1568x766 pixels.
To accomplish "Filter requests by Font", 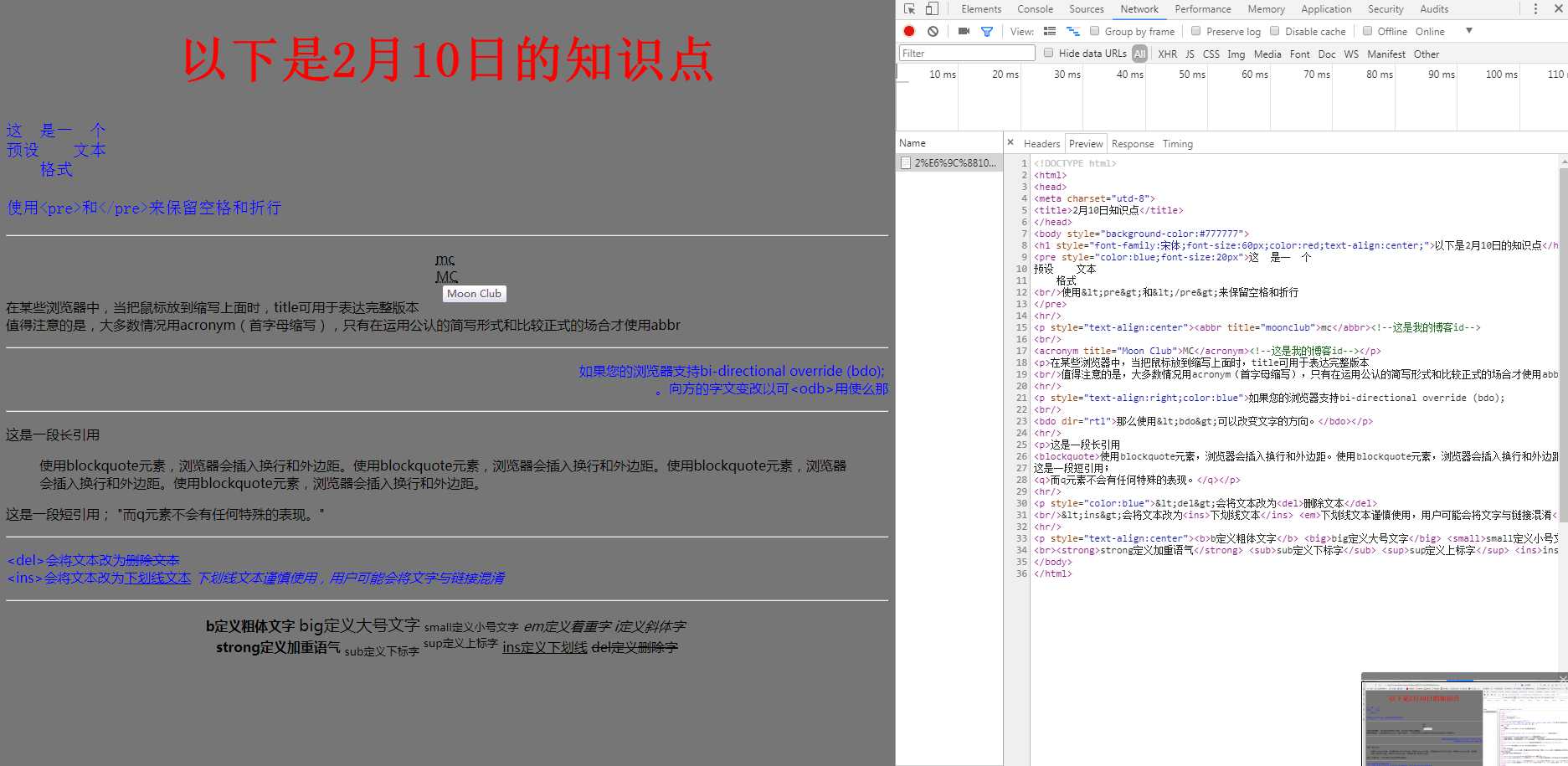I will click(1299, 54).
